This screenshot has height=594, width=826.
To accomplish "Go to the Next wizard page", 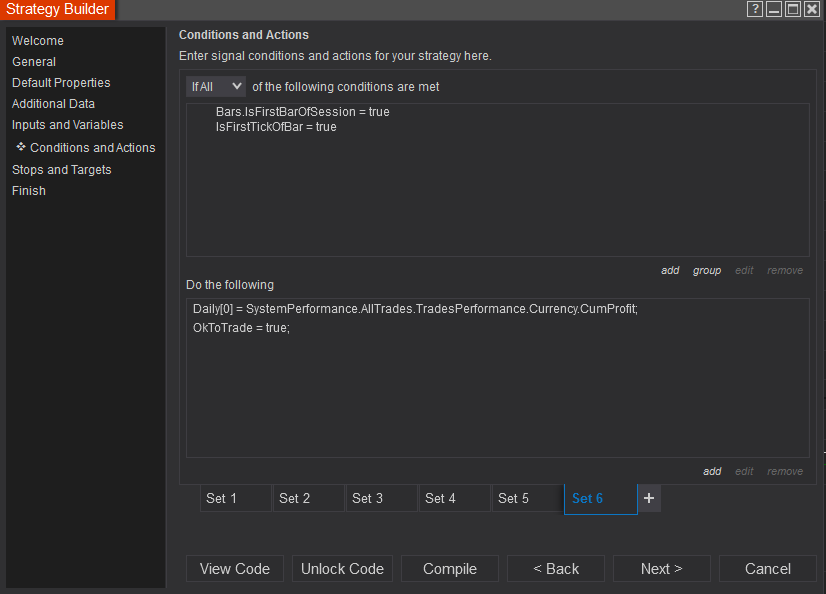I will 661,569.
